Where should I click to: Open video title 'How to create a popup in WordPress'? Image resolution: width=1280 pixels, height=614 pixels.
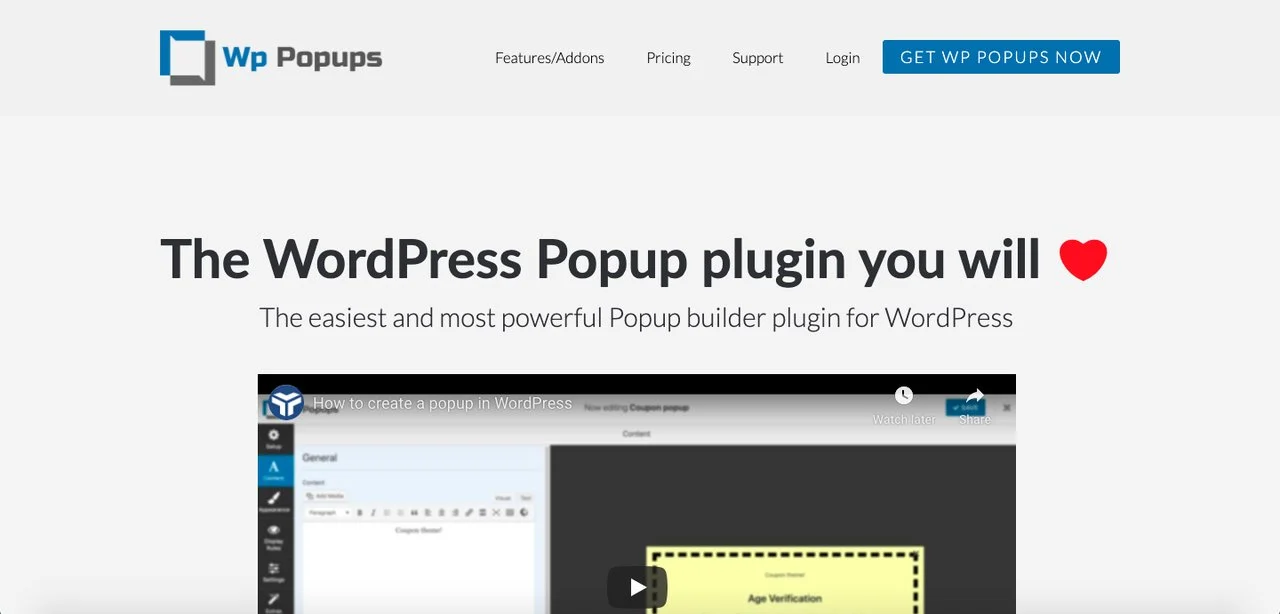[x=442, y=404]
